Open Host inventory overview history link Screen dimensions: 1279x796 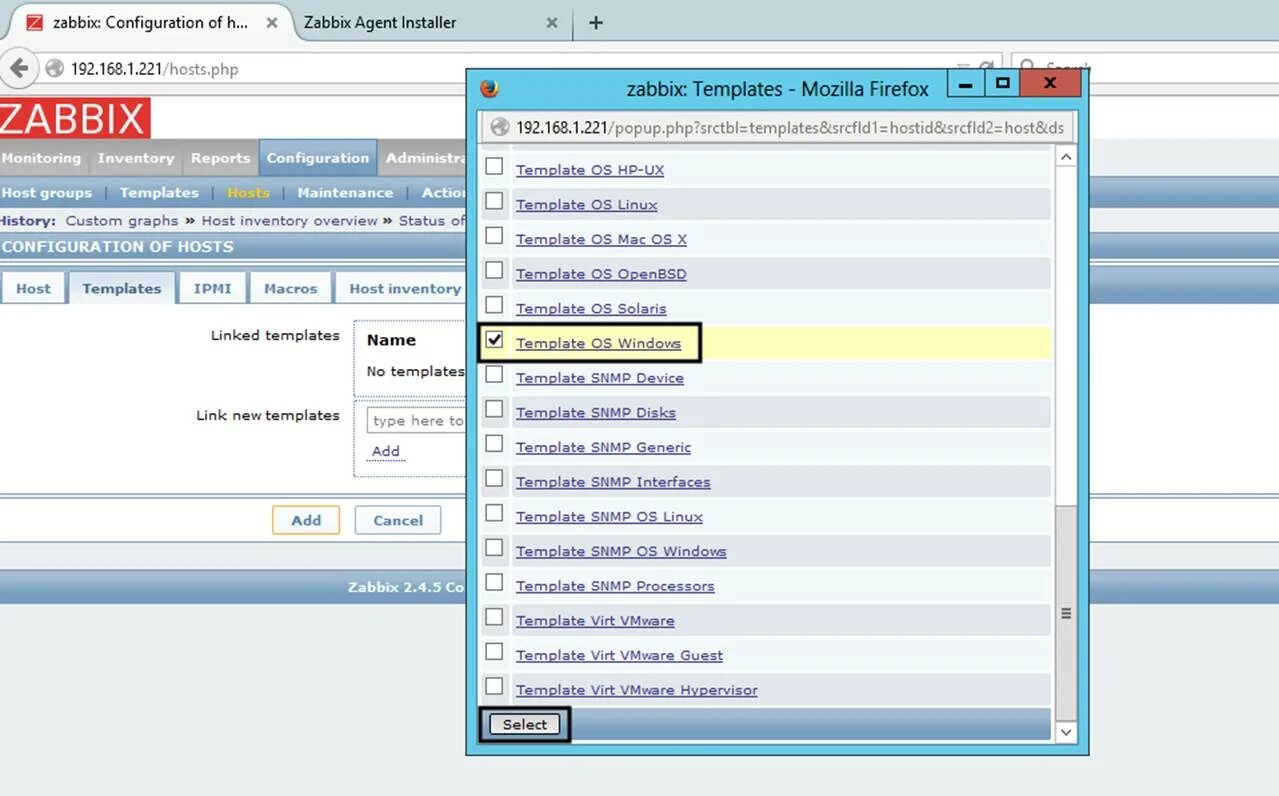pos(289,221)
